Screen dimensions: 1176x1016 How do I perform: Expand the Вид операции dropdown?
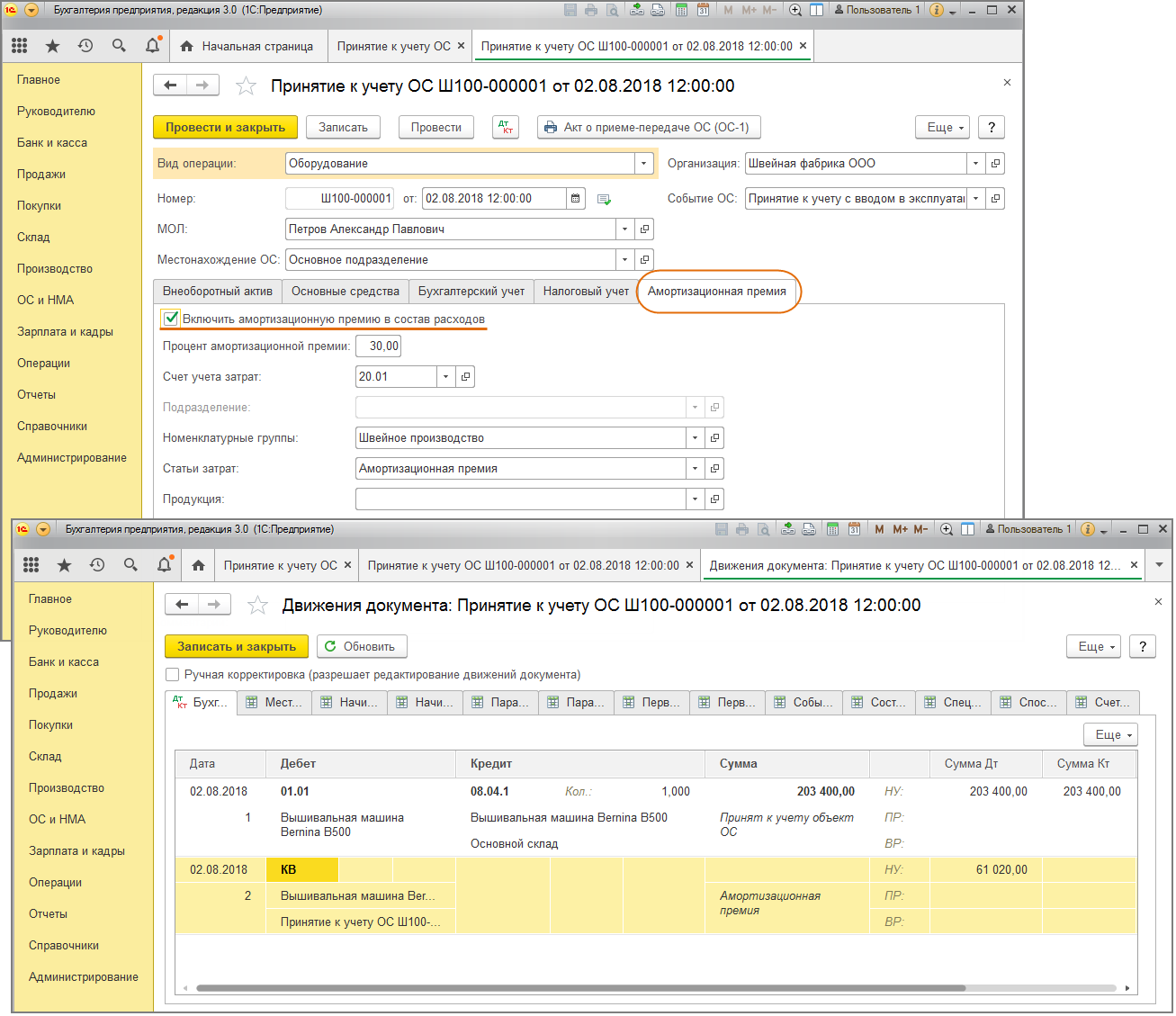pos(643,164)
